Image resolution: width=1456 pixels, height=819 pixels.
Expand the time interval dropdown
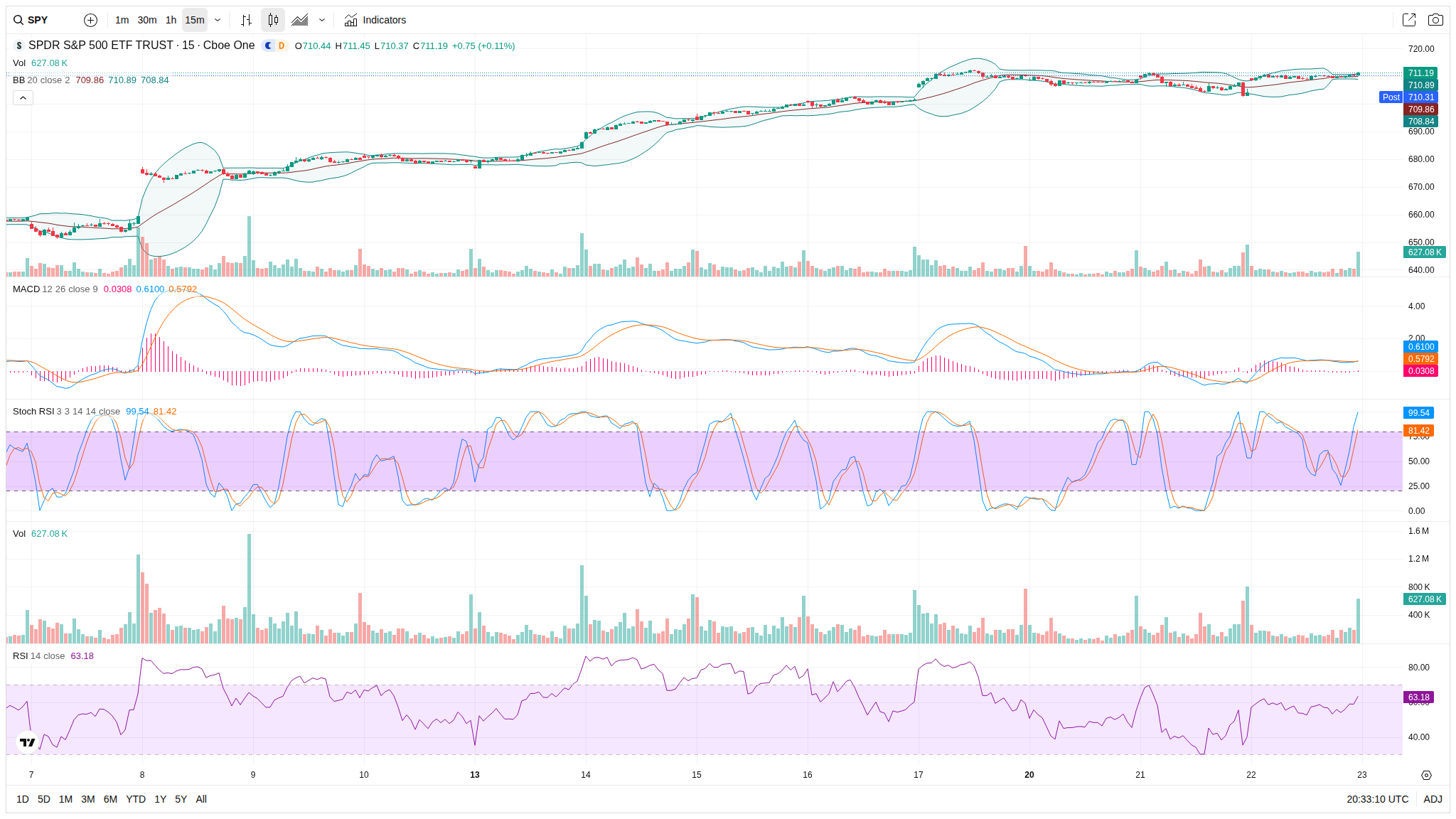218,20
